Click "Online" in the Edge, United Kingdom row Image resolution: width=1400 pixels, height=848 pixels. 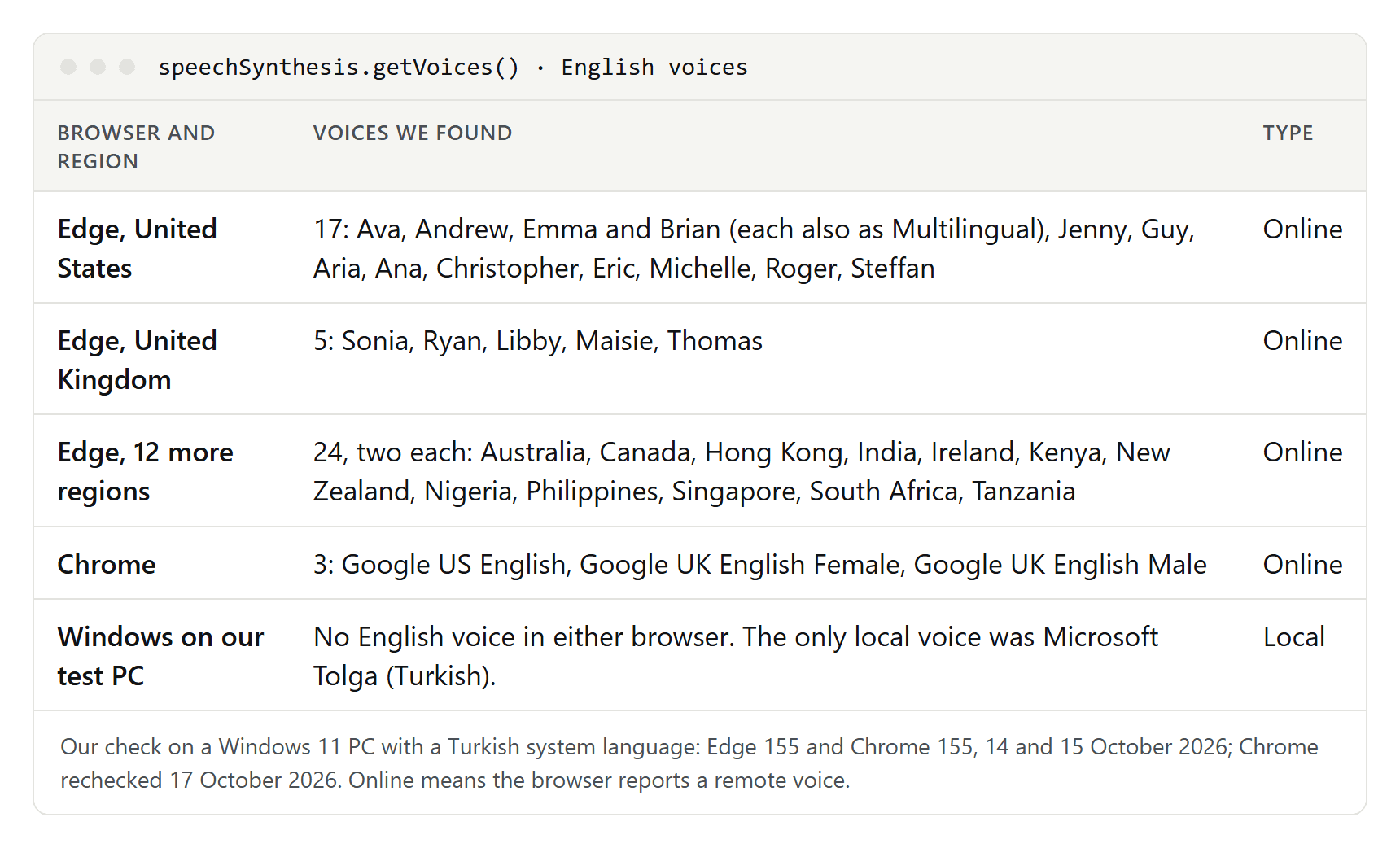[1302, 340]
